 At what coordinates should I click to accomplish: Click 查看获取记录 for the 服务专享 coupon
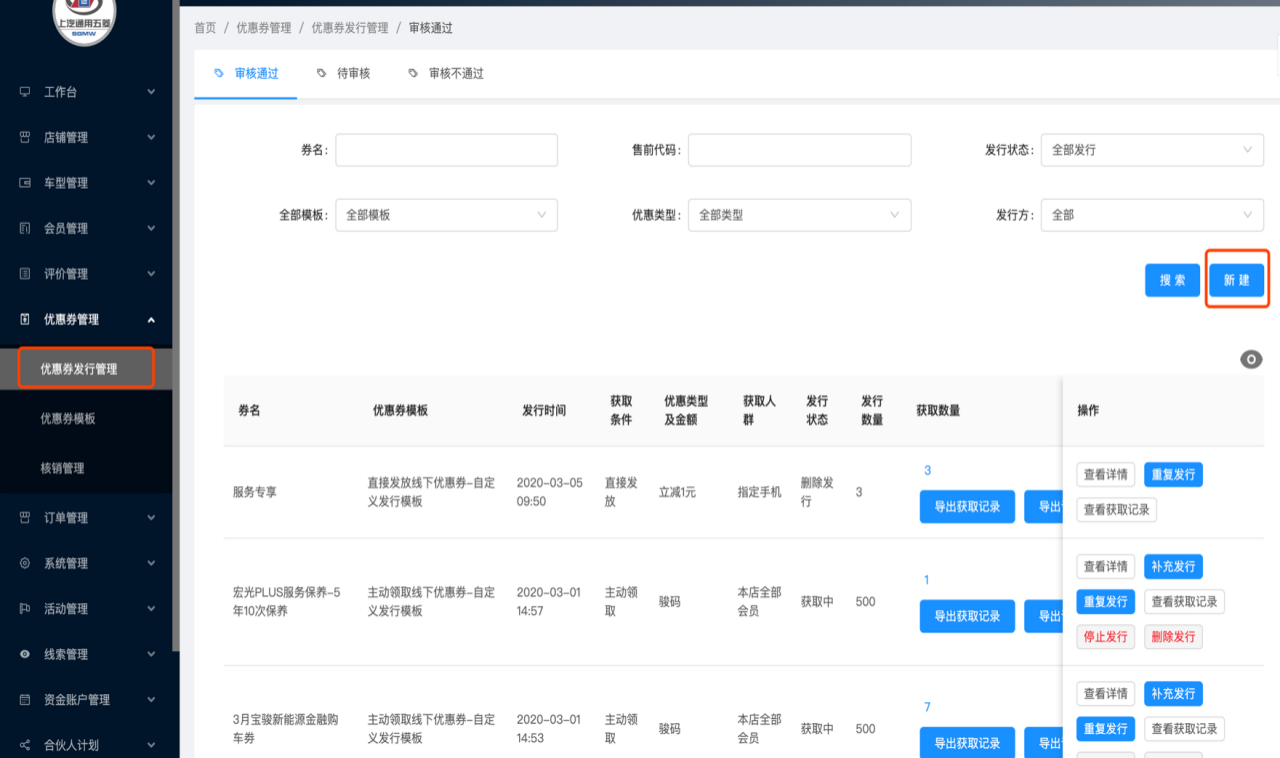[1117, 510]
